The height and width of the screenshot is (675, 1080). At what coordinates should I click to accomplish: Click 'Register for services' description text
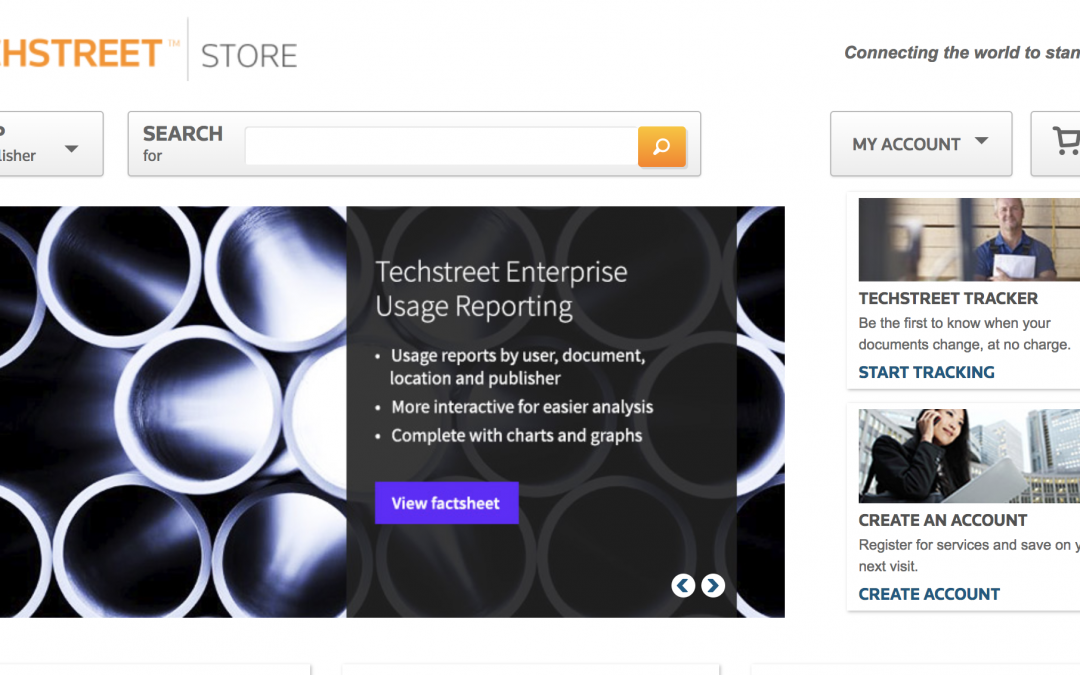969,555
